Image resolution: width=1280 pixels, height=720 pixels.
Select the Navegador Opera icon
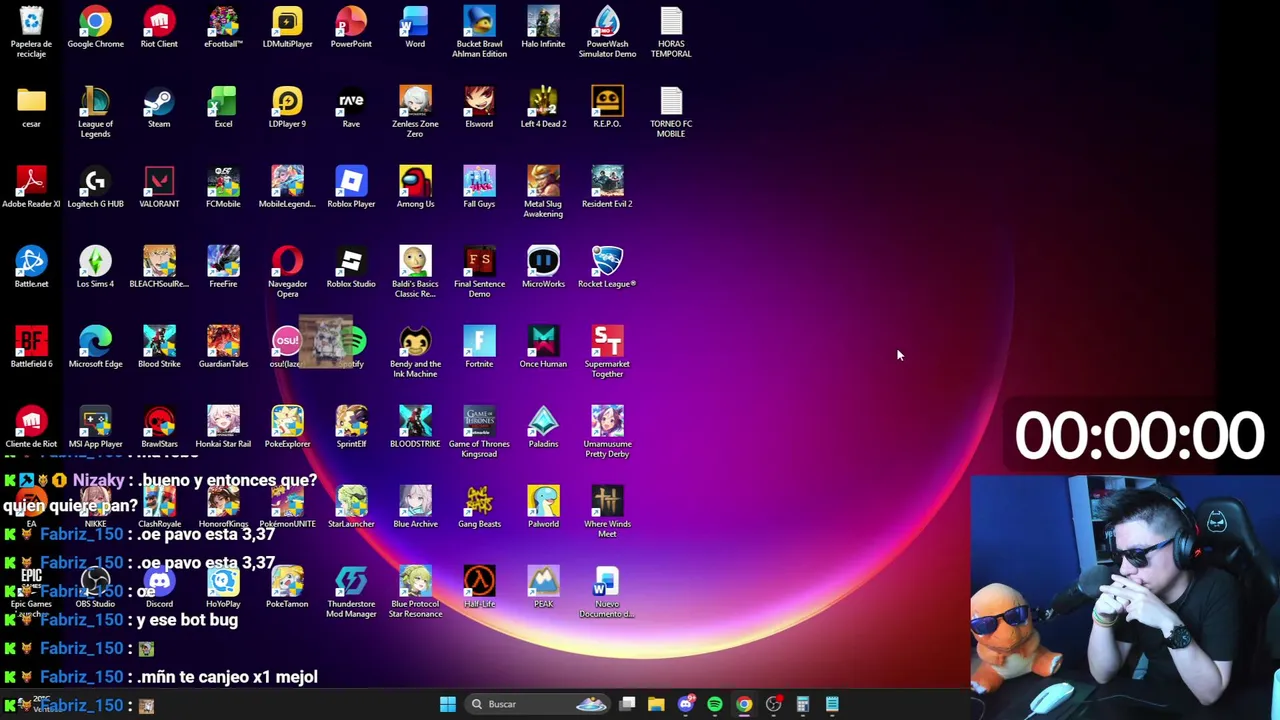point(287,272)
